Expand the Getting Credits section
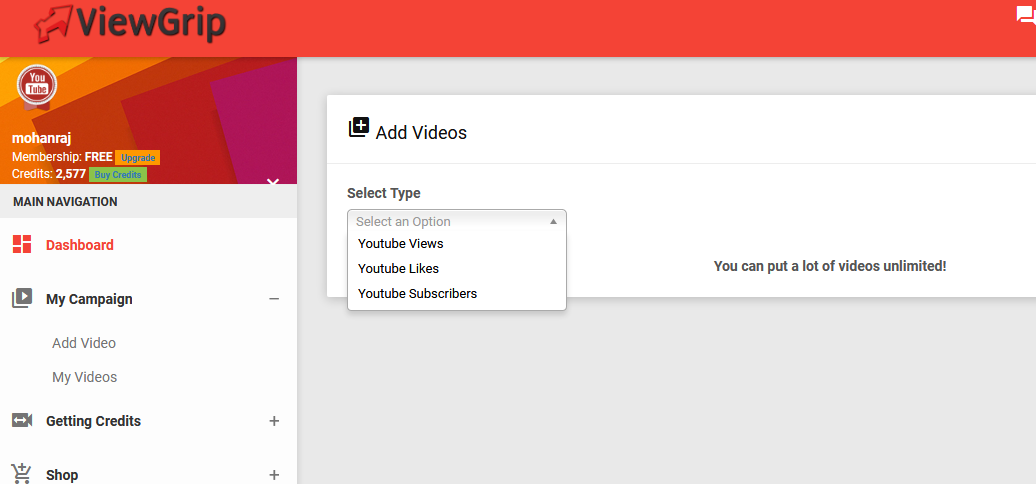1036x484 pixels. [274, 421]
